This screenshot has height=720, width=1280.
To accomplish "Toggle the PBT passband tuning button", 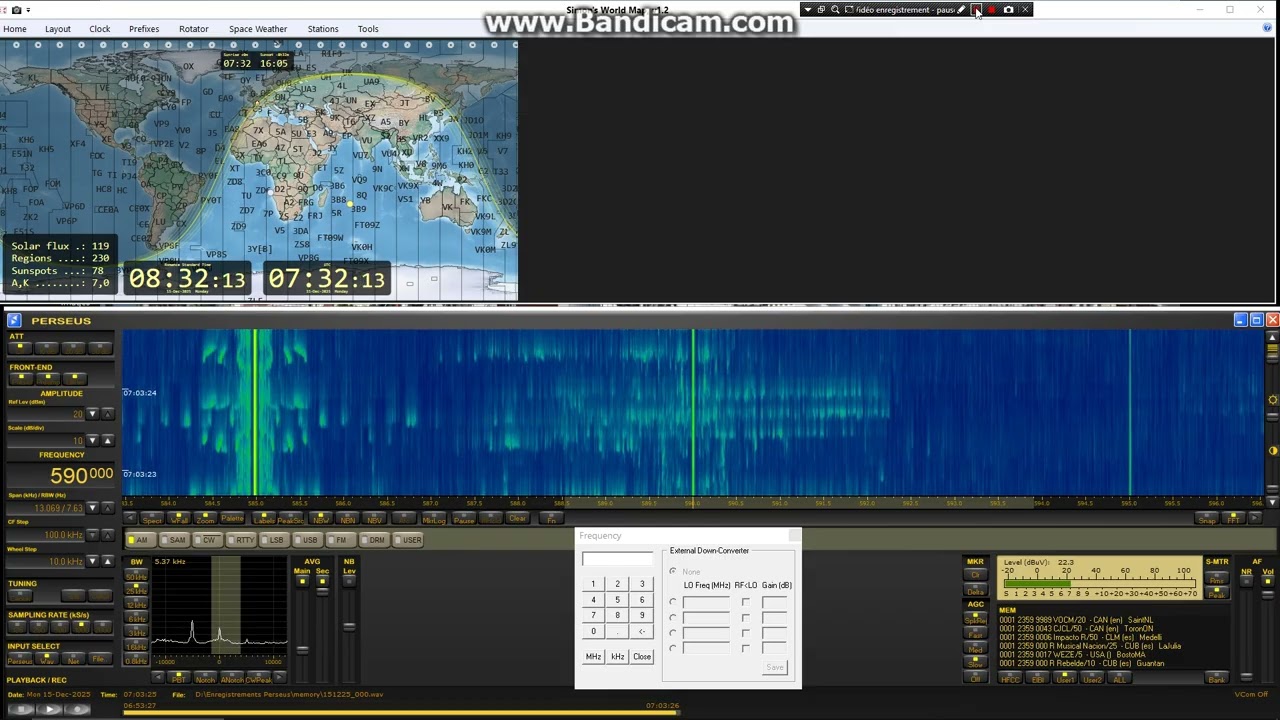I will click(x=178, y=678).
